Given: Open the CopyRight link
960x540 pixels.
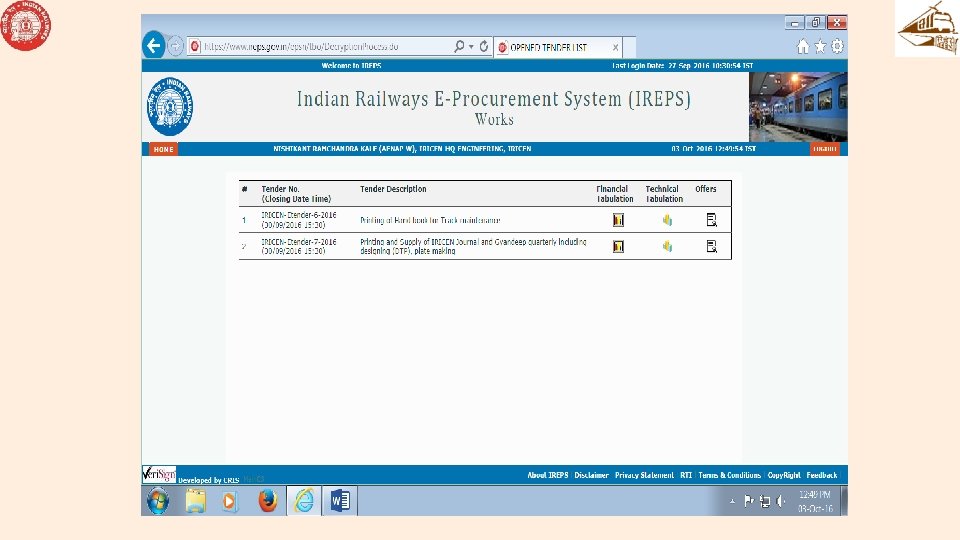Looking at the screenshot, I should coord(784,475).
